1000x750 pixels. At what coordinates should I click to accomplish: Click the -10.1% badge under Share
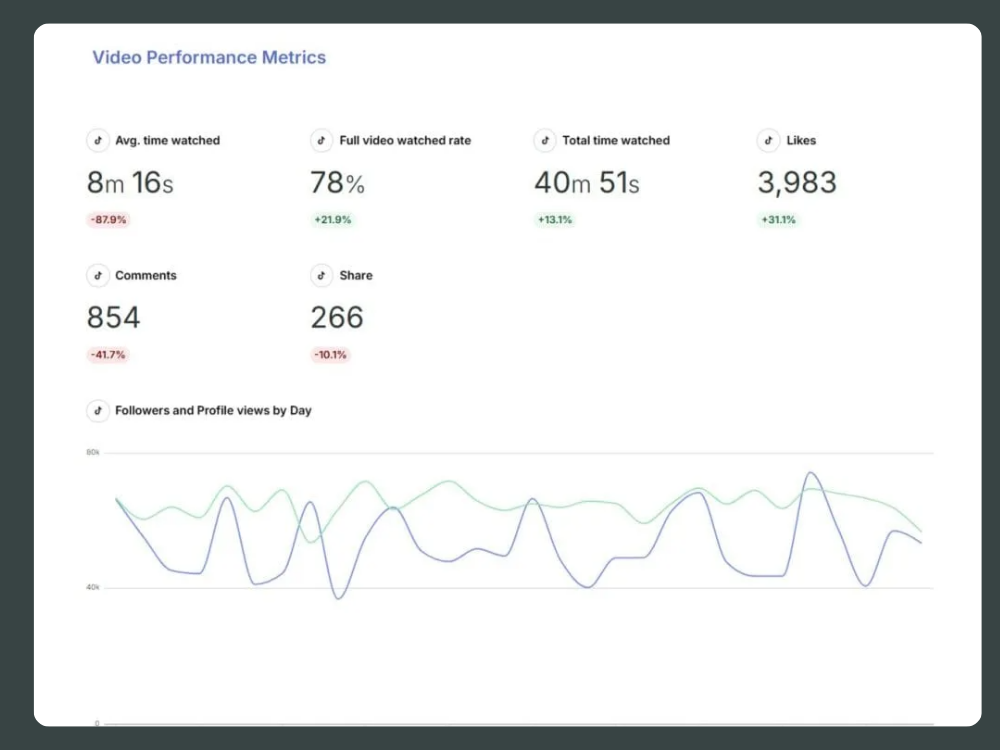pyautogui.click(x=331, y=355)
